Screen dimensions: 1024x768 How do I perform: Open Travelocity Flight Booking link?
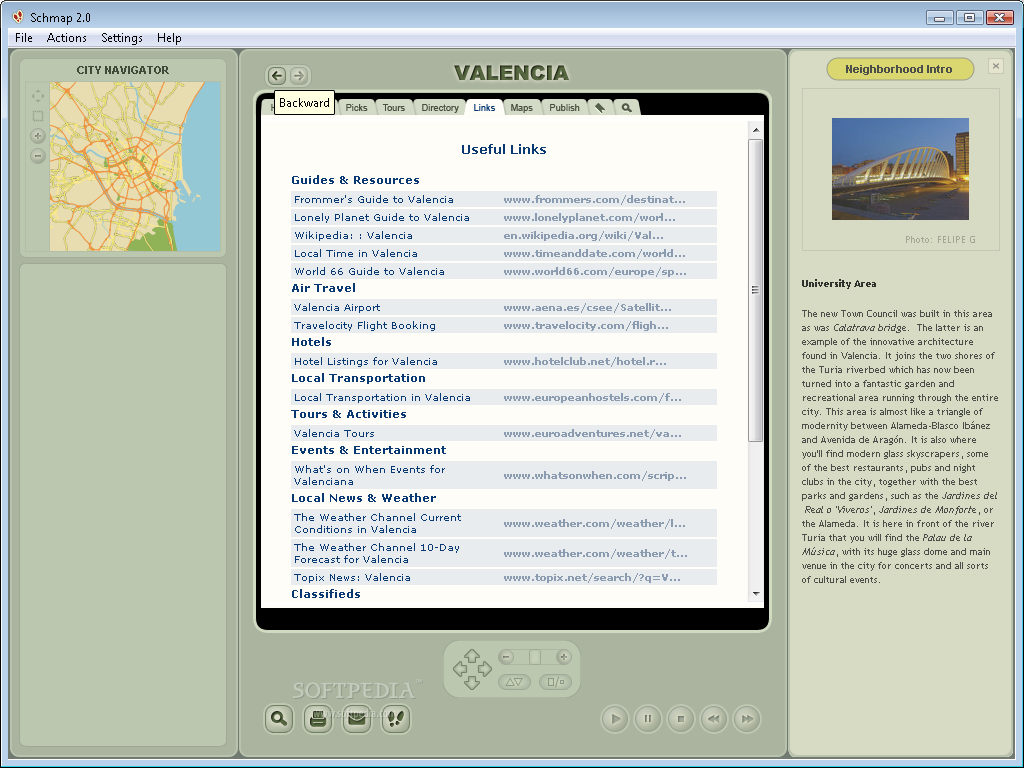(364, 325)
